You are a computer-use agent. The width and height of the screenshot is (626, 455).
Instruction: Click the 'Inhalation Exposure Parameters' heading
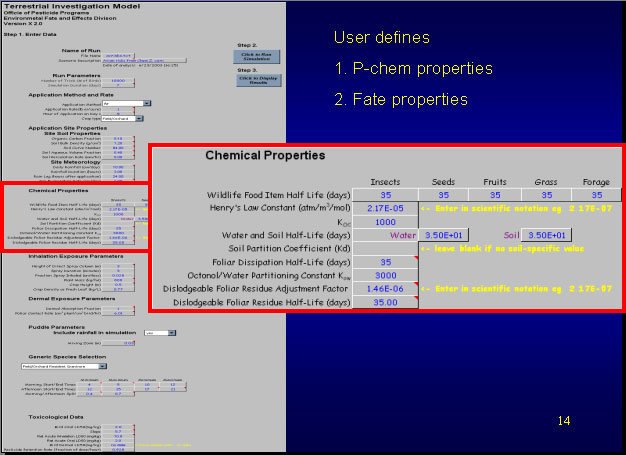tap(76, 256)
